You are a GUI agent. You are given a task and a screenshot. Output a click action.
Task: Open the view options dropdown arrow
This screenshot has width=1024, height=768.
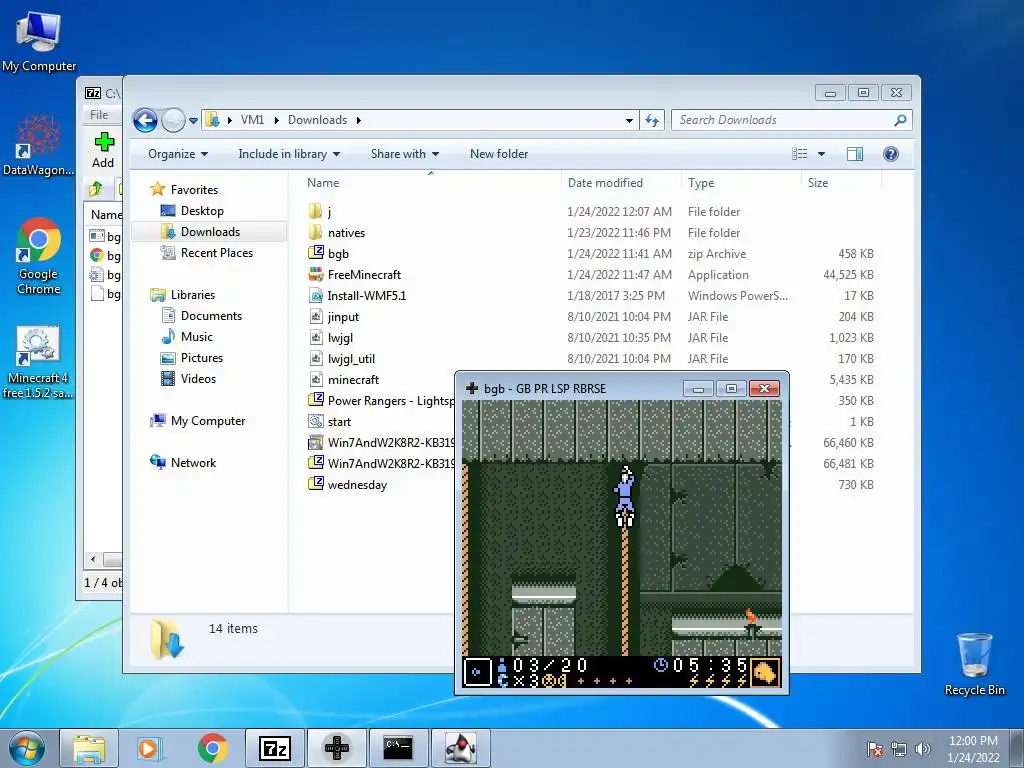click(822, 154)
